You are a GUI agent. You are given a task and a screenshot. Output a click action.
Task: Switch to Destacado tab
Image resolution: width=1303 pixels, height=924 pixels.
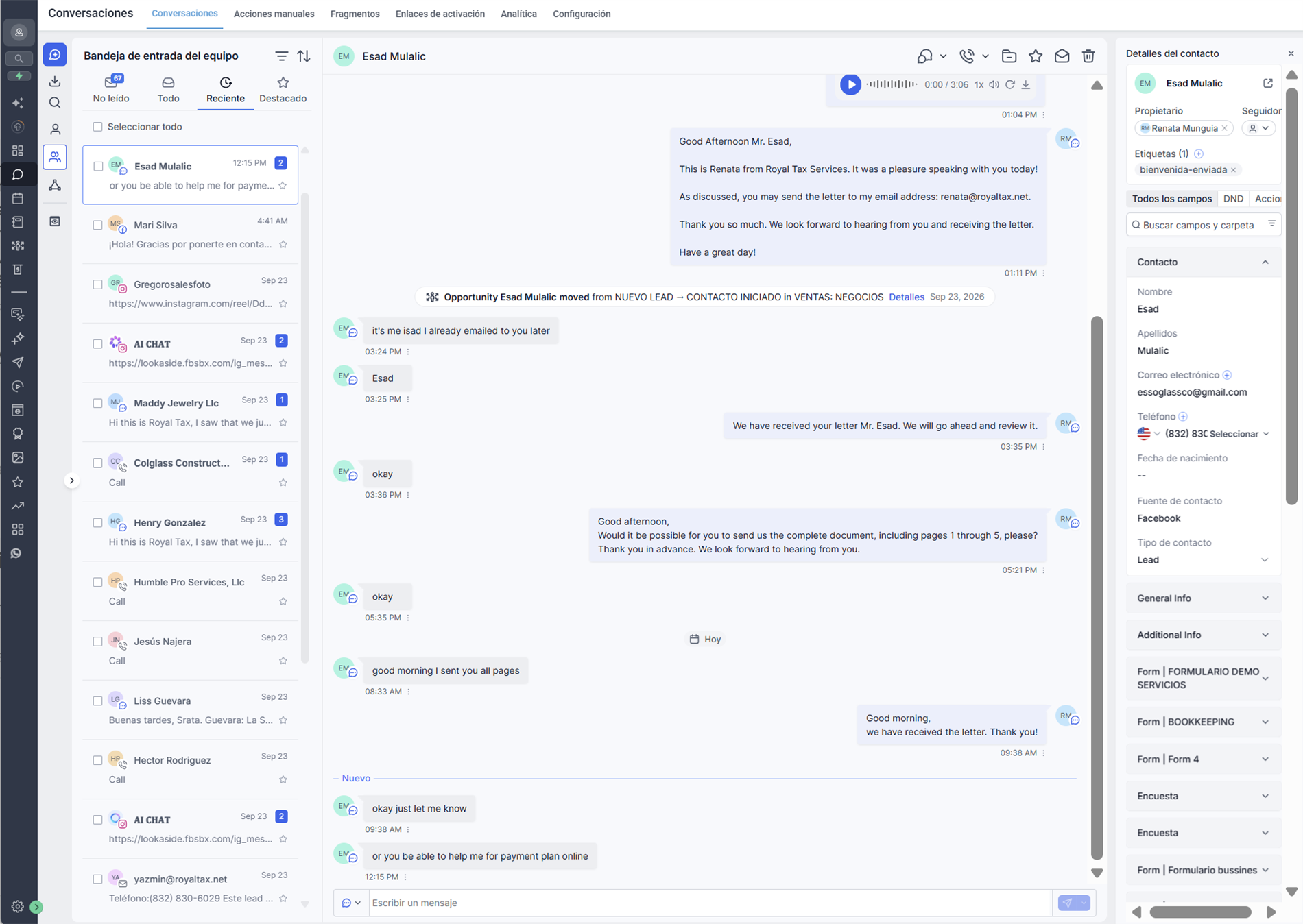point(283,90)
